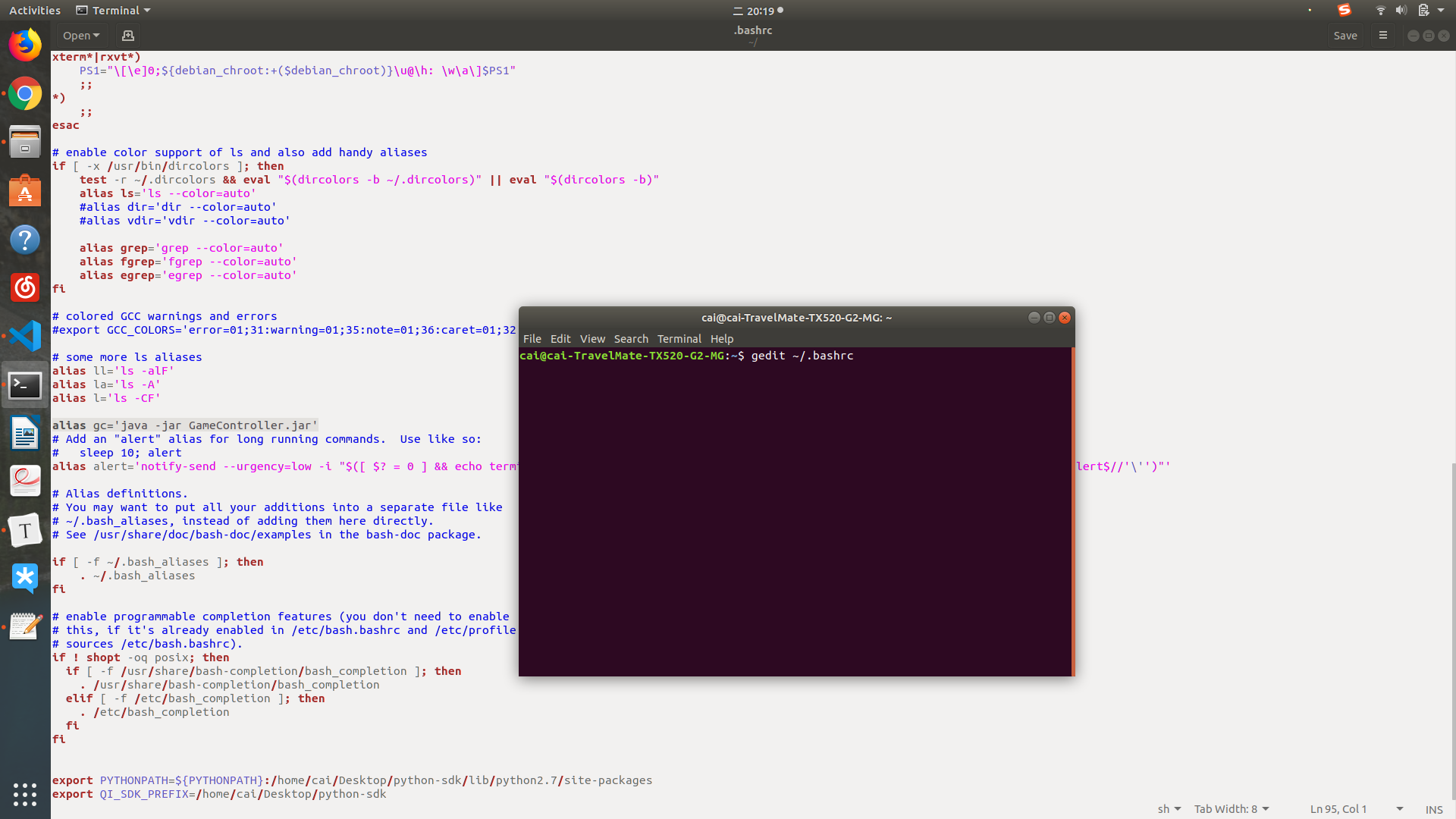Open Visual Studio Code from the dock
The height and width of the screenshot is (819, 1456).
point(25,336)
